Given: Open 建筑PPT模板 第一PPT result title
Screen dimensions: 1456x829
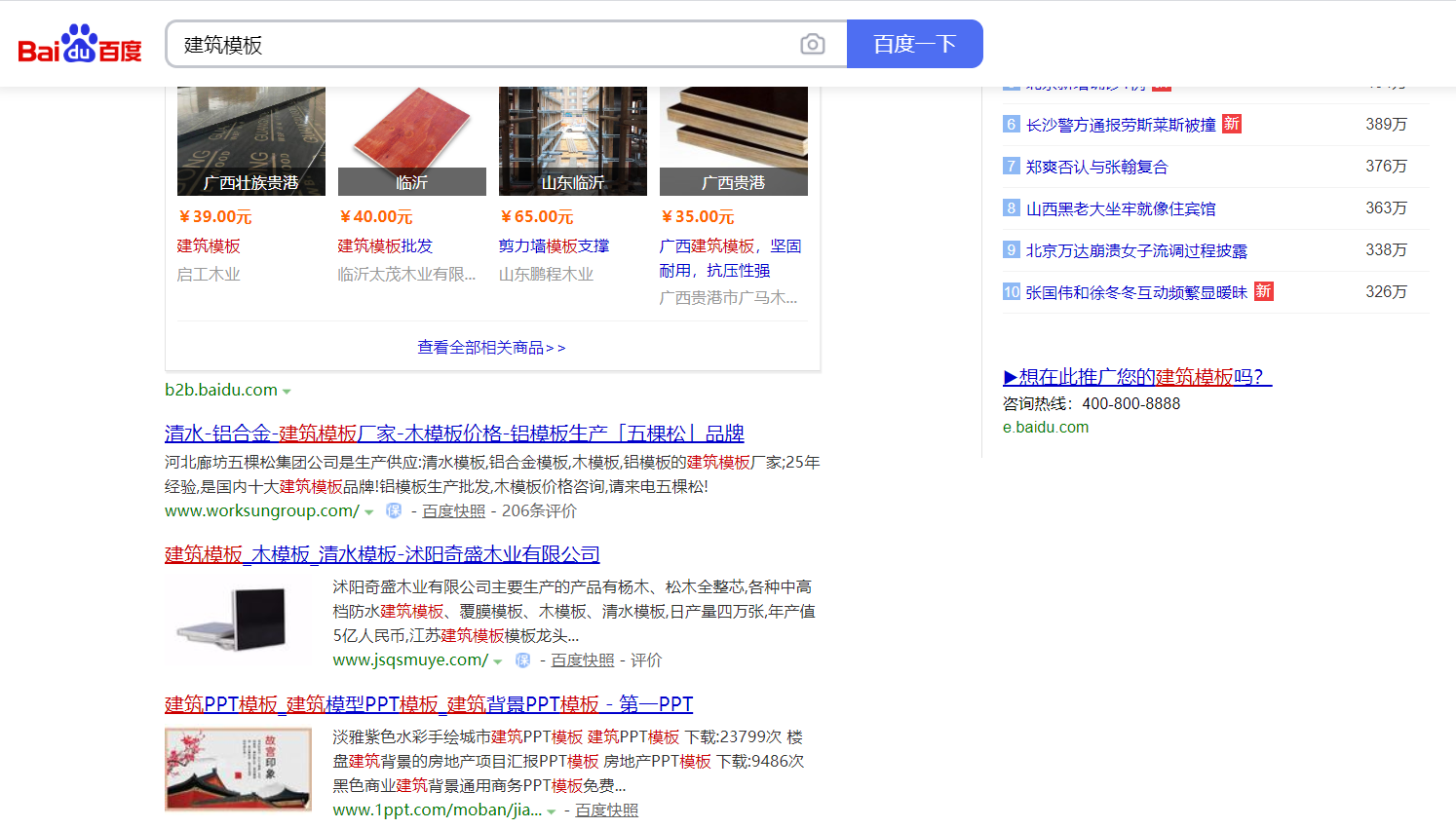Looking at the screenshot, I should point(429,704).
